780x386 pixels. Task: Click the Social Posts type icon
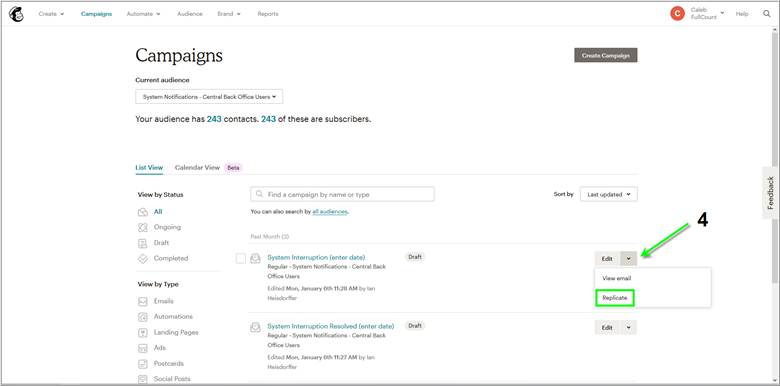[143, 379]
